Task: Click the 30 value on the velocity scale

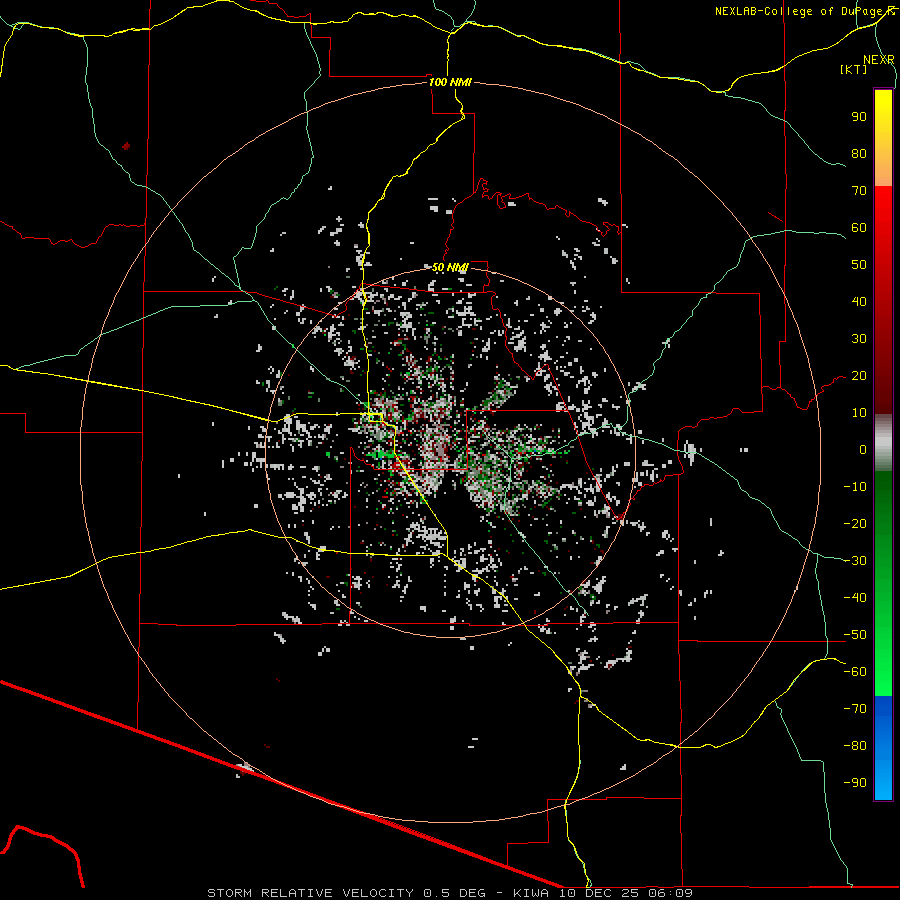Action: (859, 339)
